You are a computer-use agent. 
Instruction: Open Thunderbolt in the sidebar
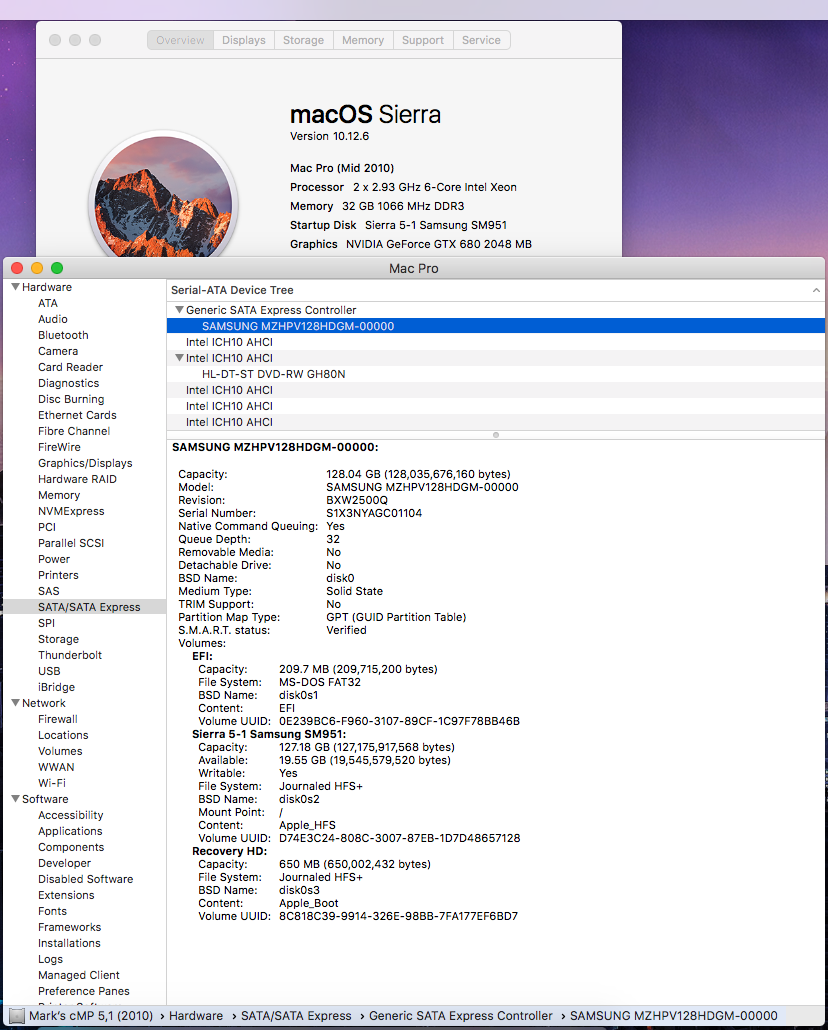(70, 655)
